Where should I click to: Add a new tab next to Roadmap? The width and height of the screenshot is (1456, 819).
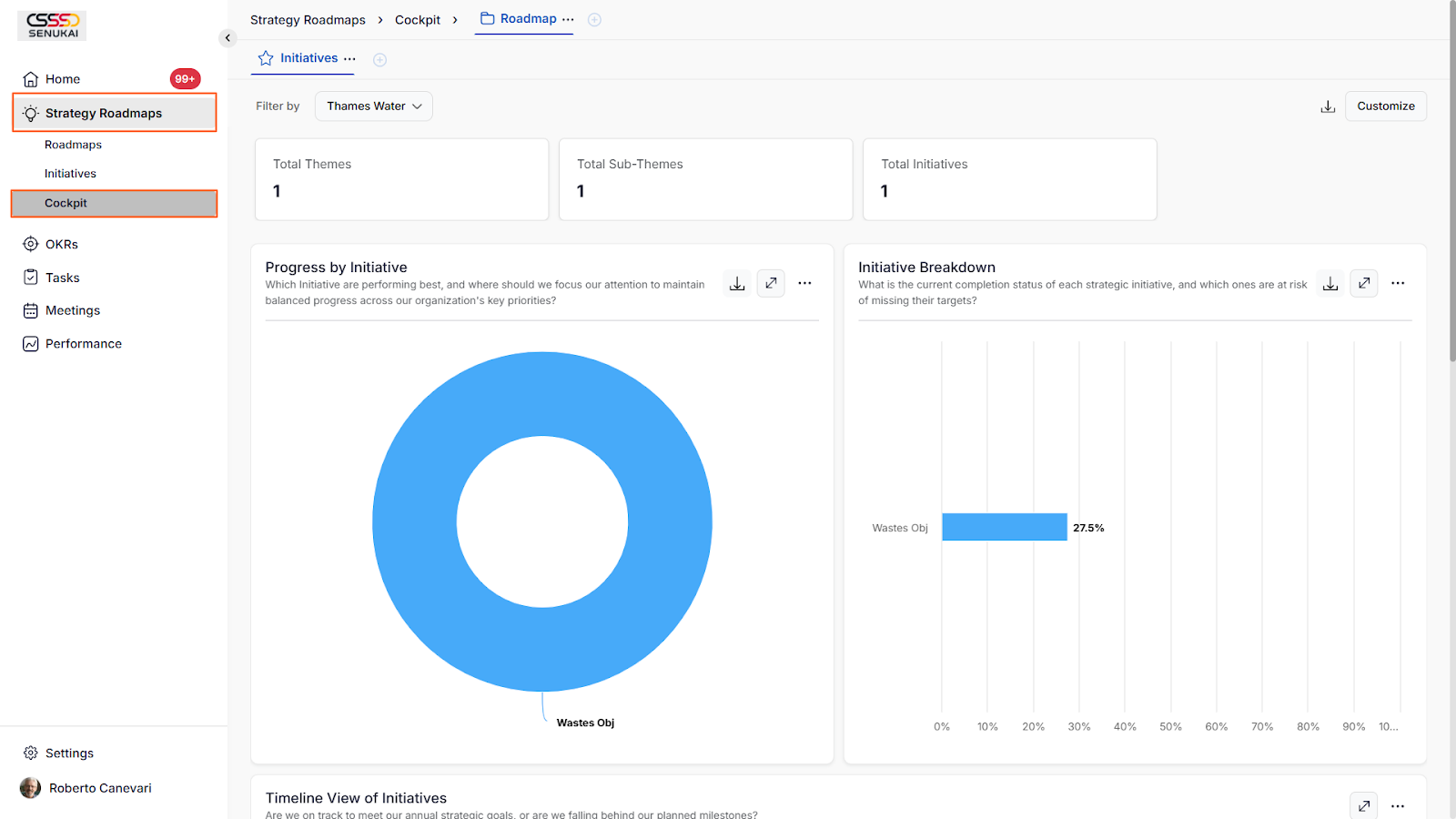[594, 20]
